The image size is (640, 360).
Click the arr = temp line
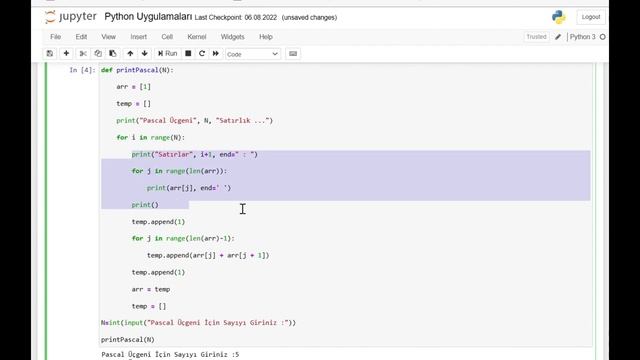point(151,289)
